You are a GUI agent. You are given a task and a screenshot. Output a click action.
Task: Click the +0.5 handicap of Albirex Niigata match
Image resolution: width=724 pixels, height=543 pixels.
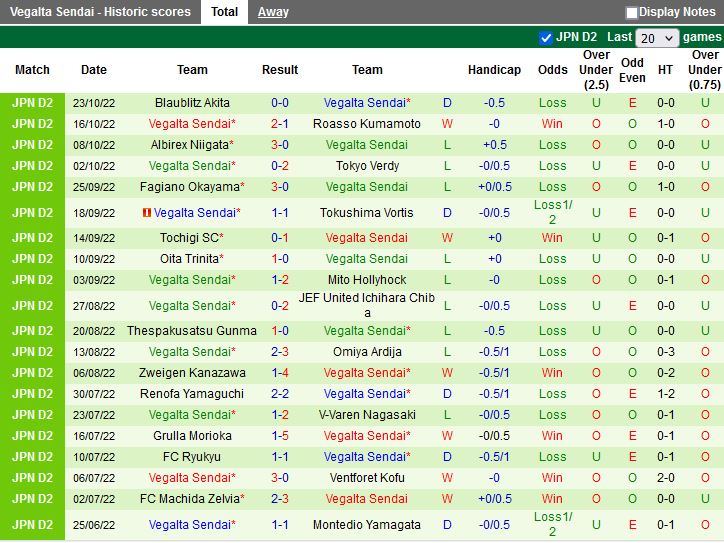click(x=495, y=145)
